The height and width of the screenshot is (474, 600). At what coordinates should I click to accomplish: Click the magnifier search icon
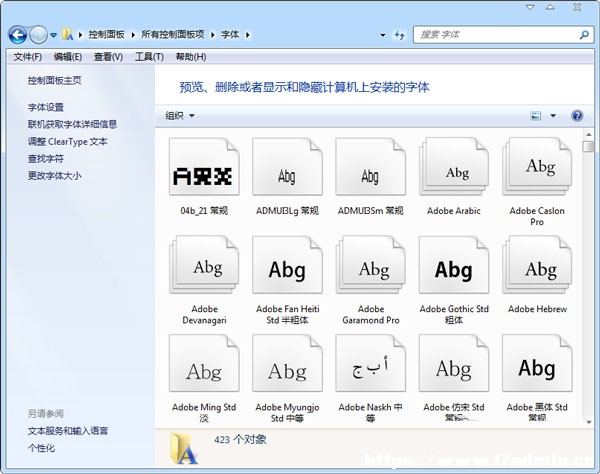click(584, 35)
